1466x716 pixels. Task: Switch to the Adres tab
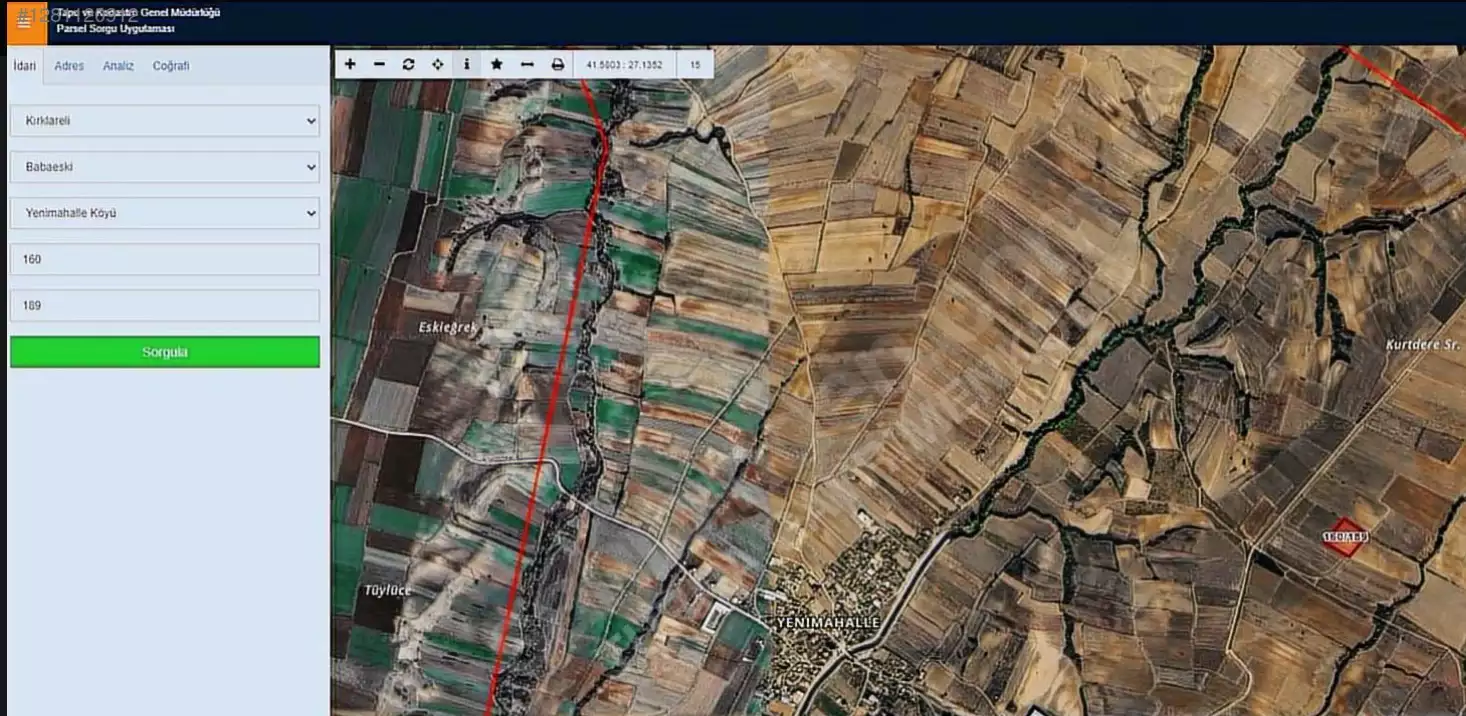pyautogui.click(x=69, y=66)
